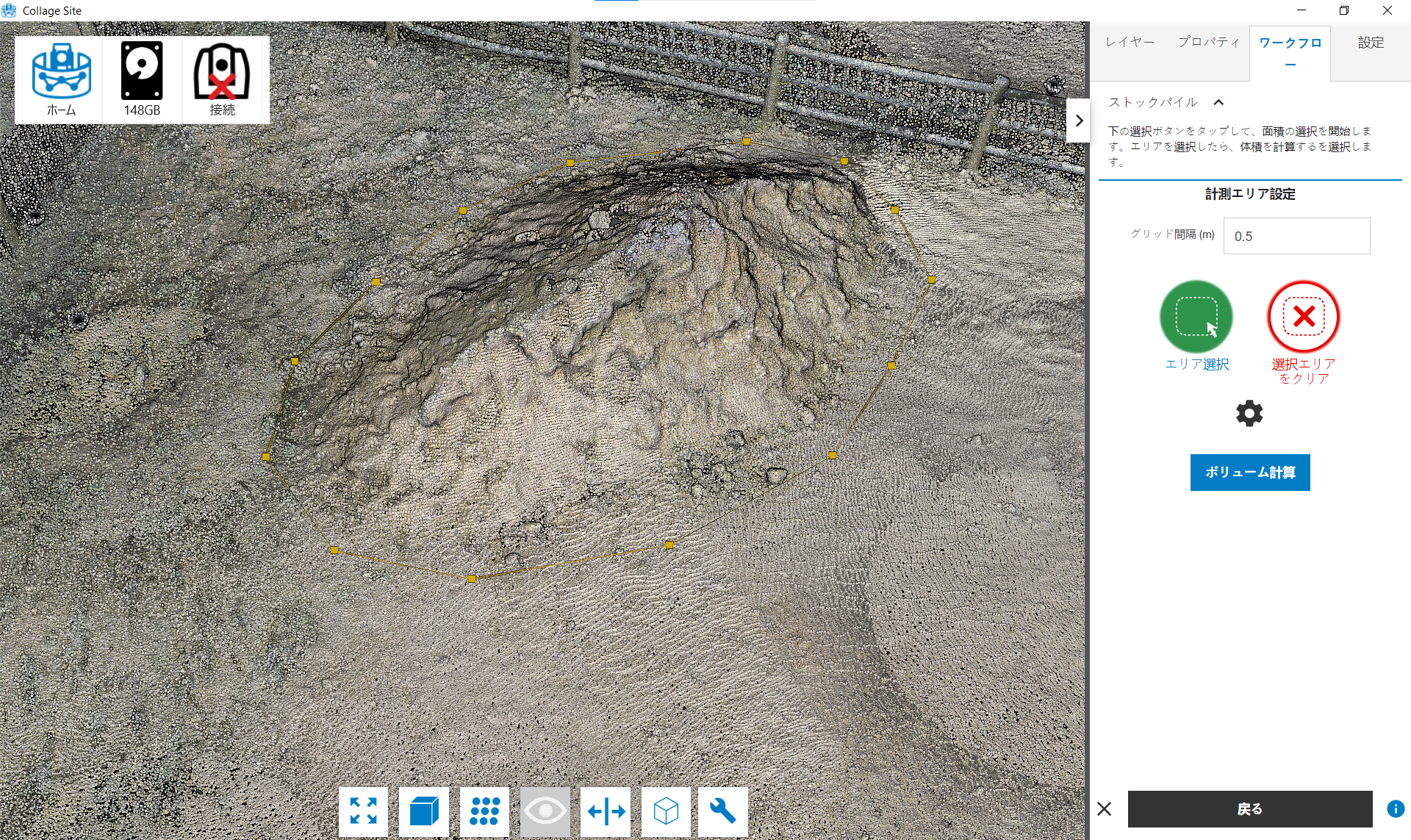Switch to the プロパティ tab
This screenshot has height=840, width=1411.
(1209, 43)
